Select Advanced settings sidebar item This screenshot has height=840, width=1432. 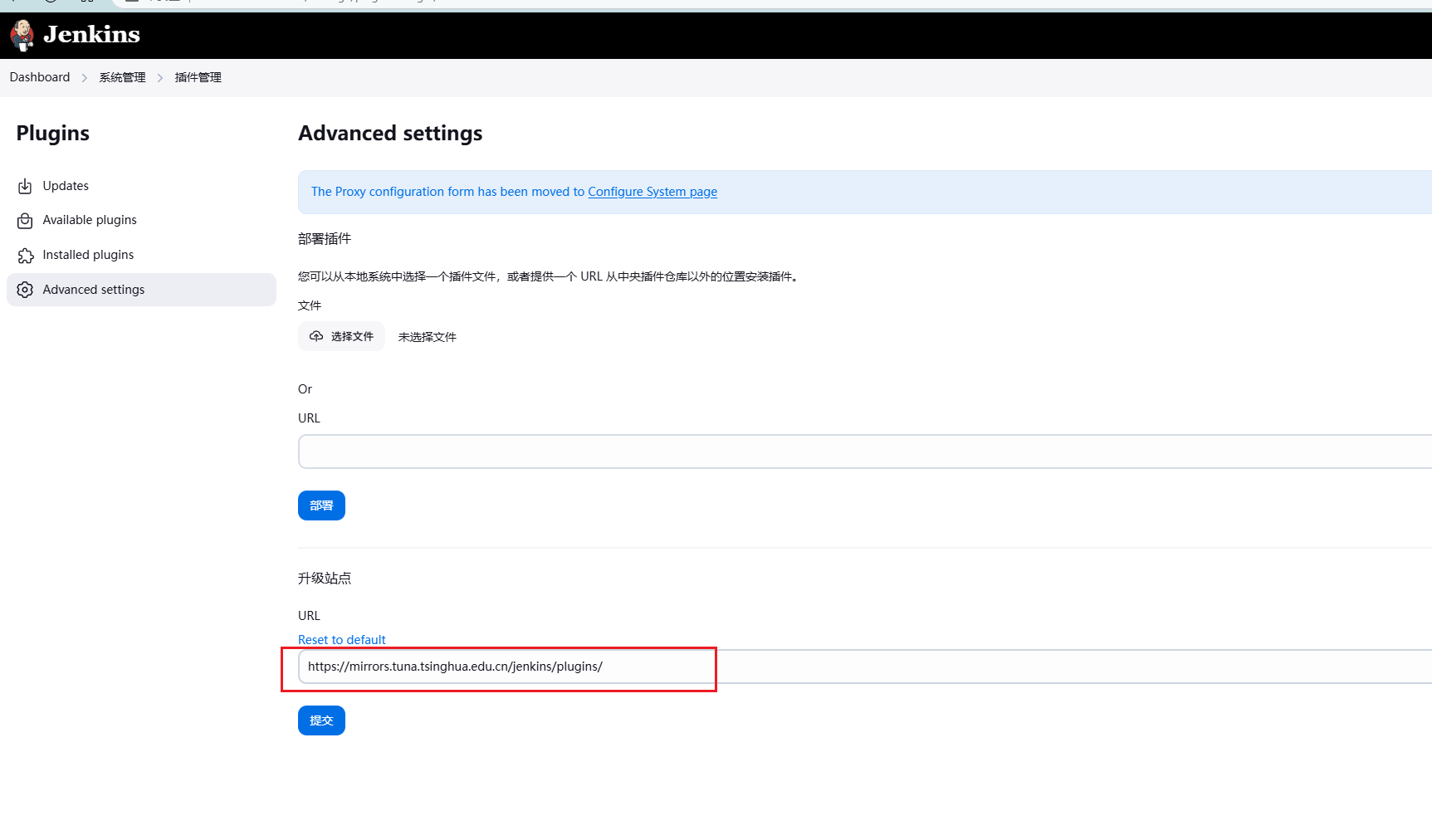[141, 290]
